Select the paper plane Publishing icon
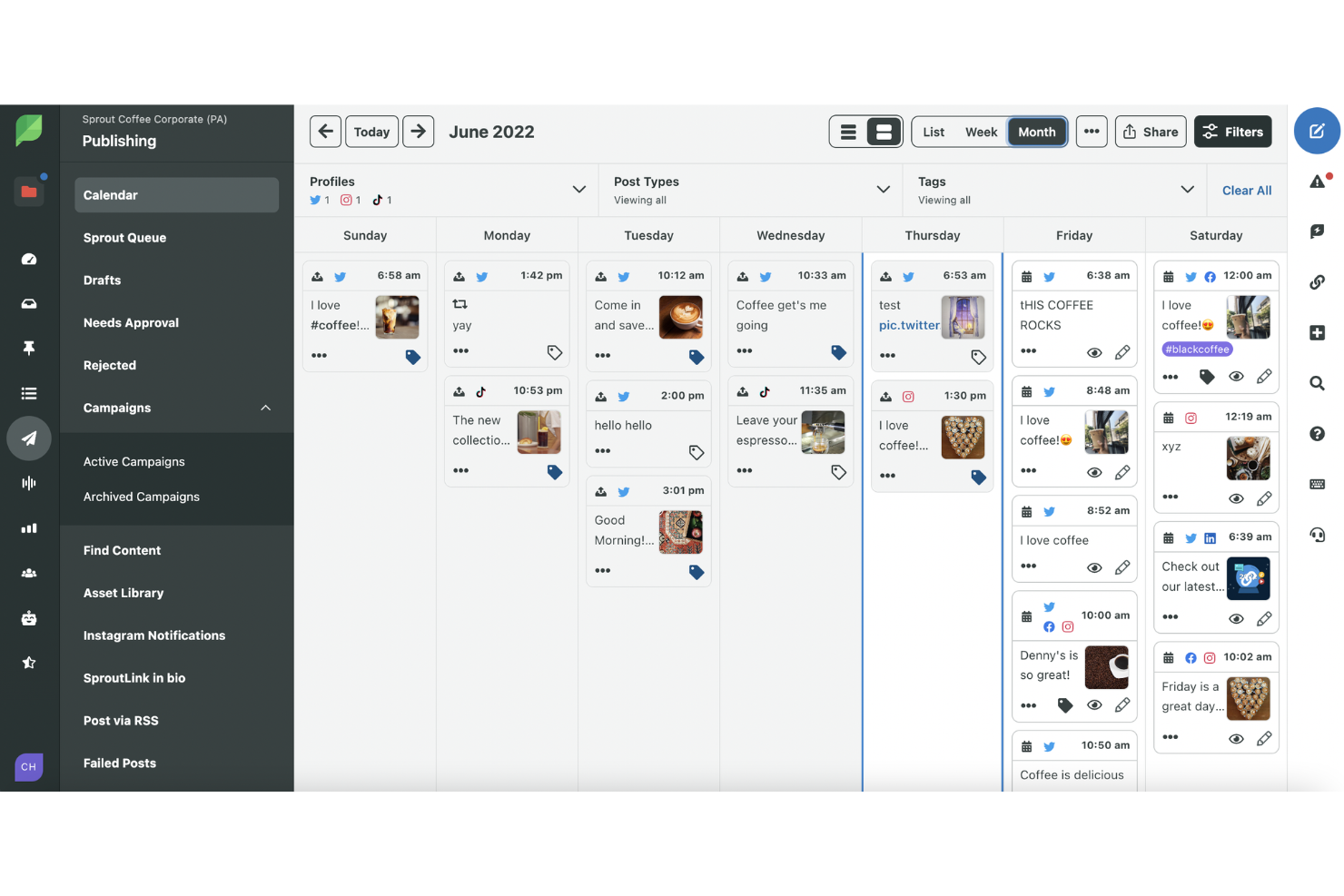 29,438
